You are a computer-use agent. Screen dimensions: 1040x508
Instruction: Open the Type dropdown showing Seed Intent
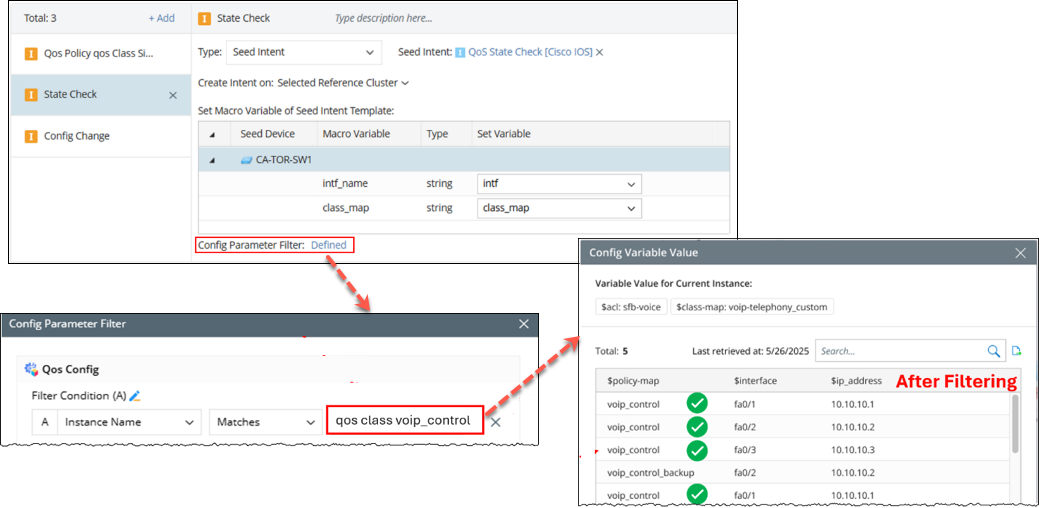304,52
